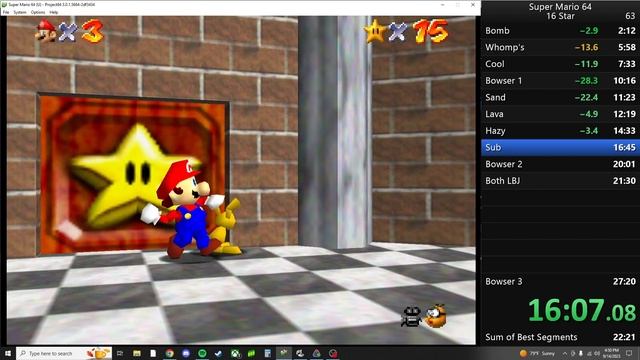Screen dimensions: 640x360
Task: Expand the hidden system tray icons
Action: (x=565, y=353)
